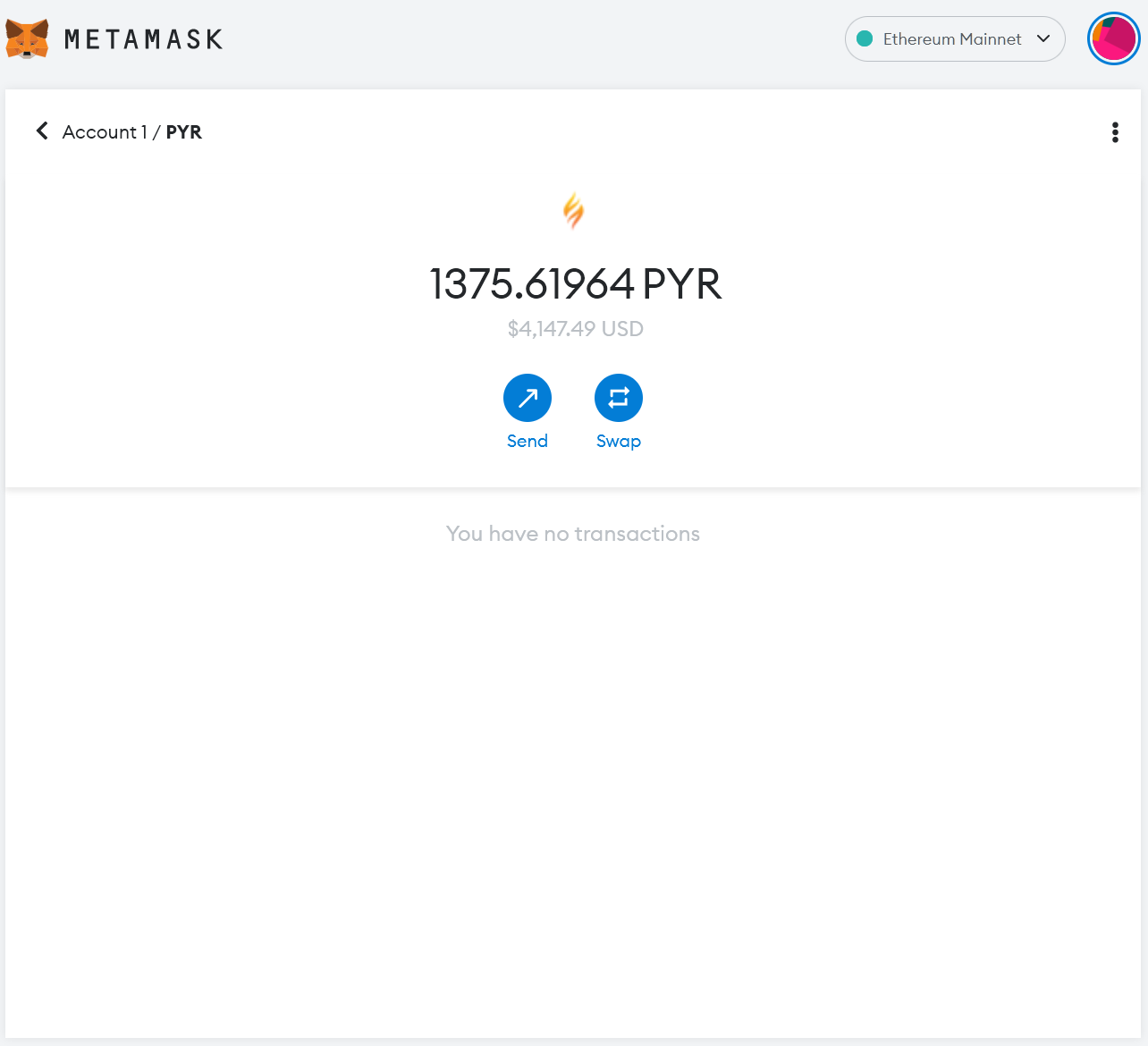The image size is (1148, 1046).
Task: Click the MetaMask fox logo
Action: click(x=27, y=38)
